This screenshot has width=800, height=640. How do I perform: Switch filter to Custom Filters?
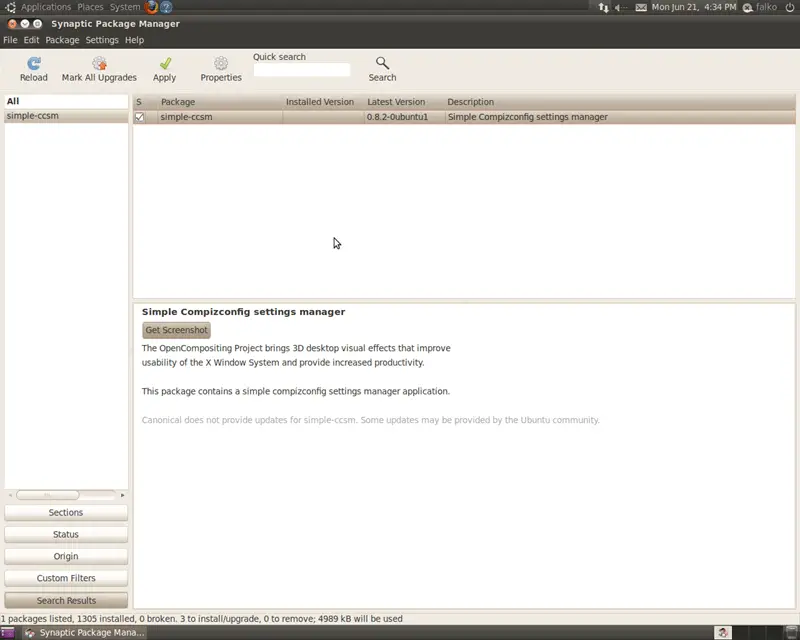pyautogui.click(x=66, y=578)
